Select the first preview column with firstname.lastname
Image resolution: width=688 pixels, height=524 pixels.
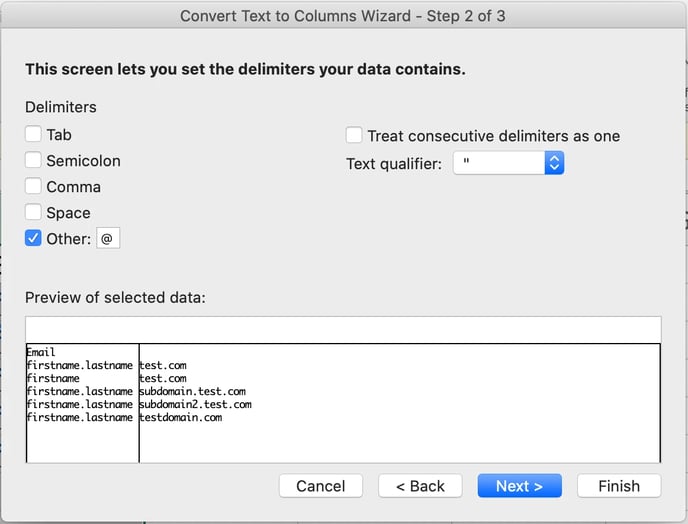pos(82,403)
